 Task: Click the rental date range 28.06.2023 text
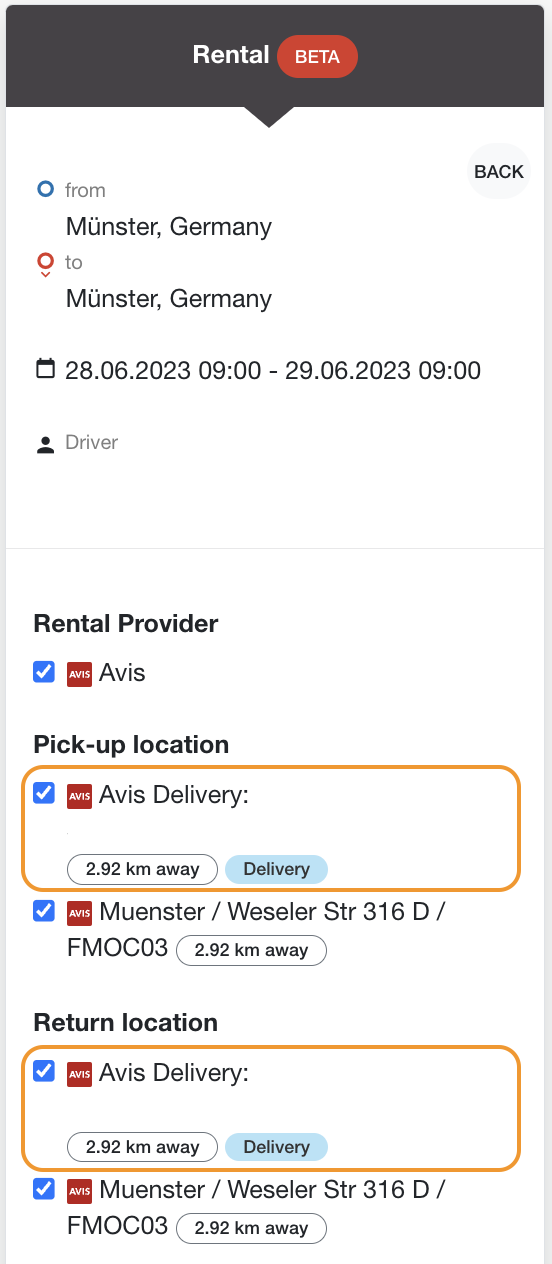pos(273,371)
